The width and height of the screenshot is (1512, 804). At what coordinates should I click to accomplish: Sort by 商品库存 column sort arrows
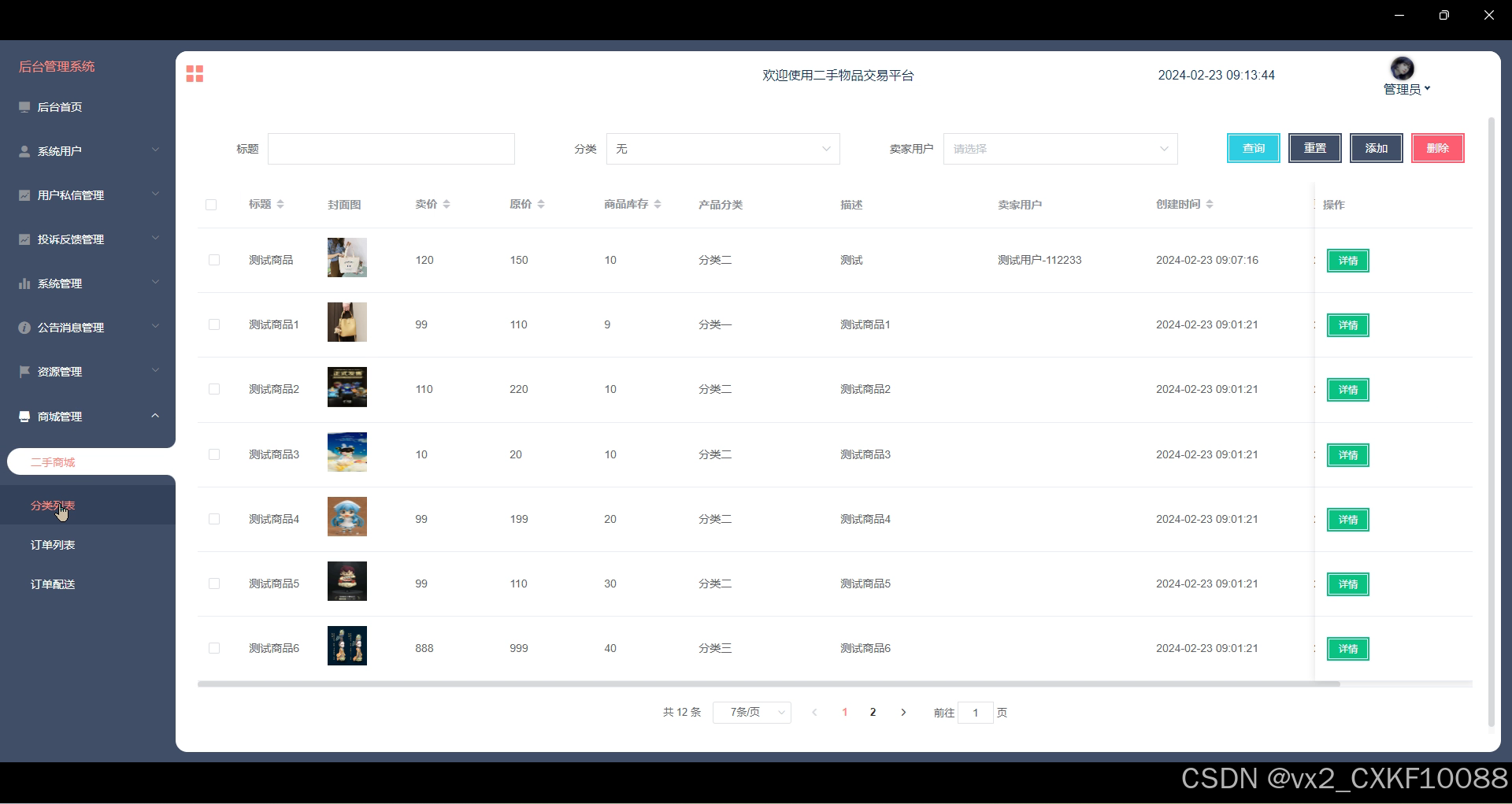click(x=658, y=205)
